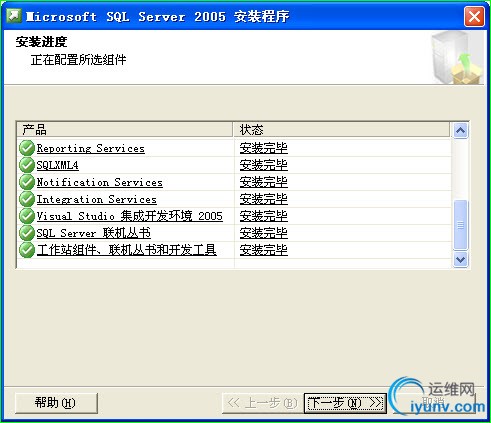491x423 pixels.
Task: Click the 状态 column header
Action: pos(342,130)
